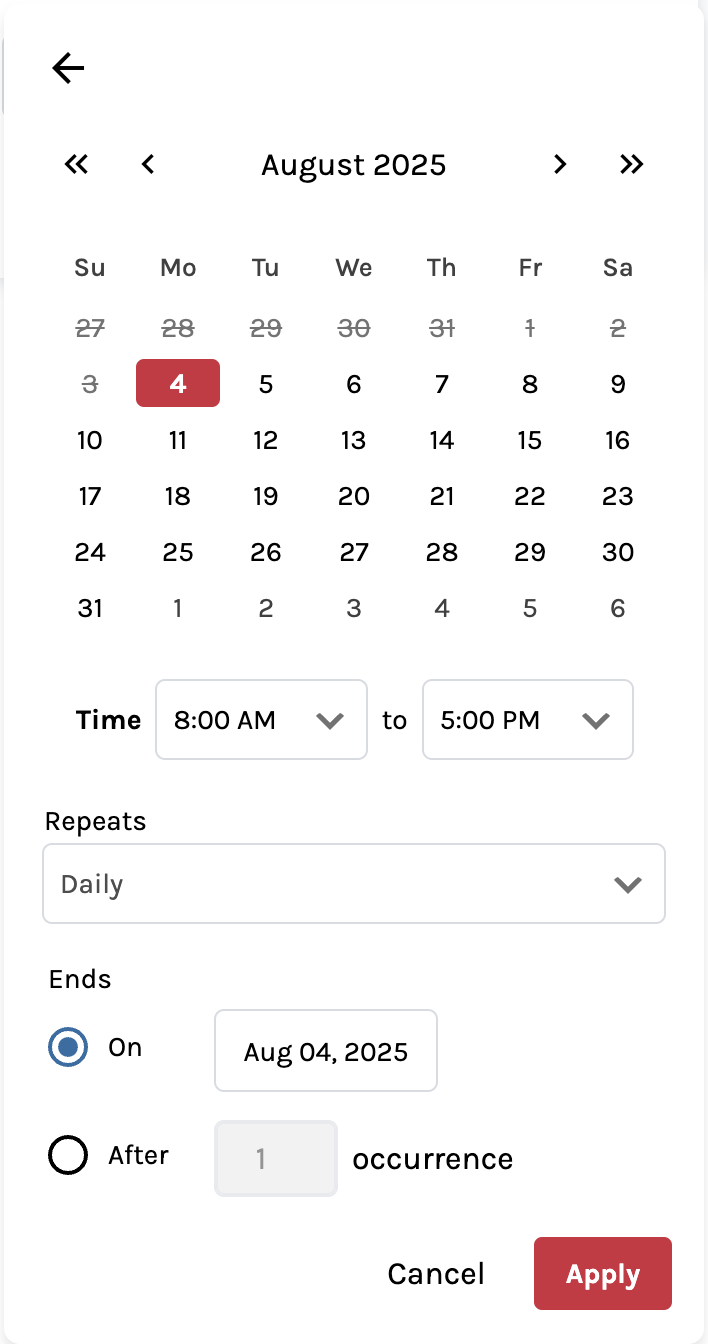Select August 15 on the calendar
The width and height of the screenshot is (708, 1344).
pos(530,440)
